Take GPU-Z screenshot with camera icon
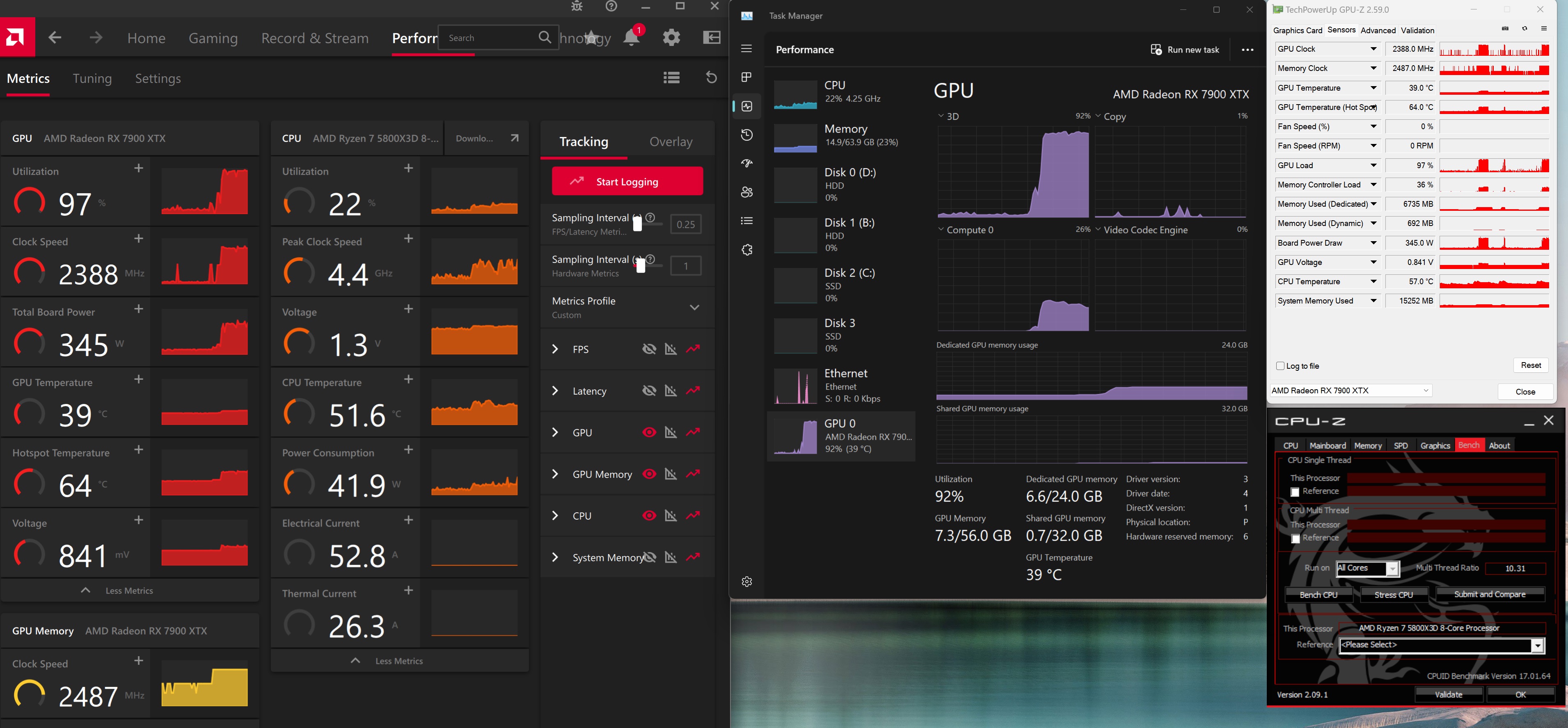 pos(1505,29)
